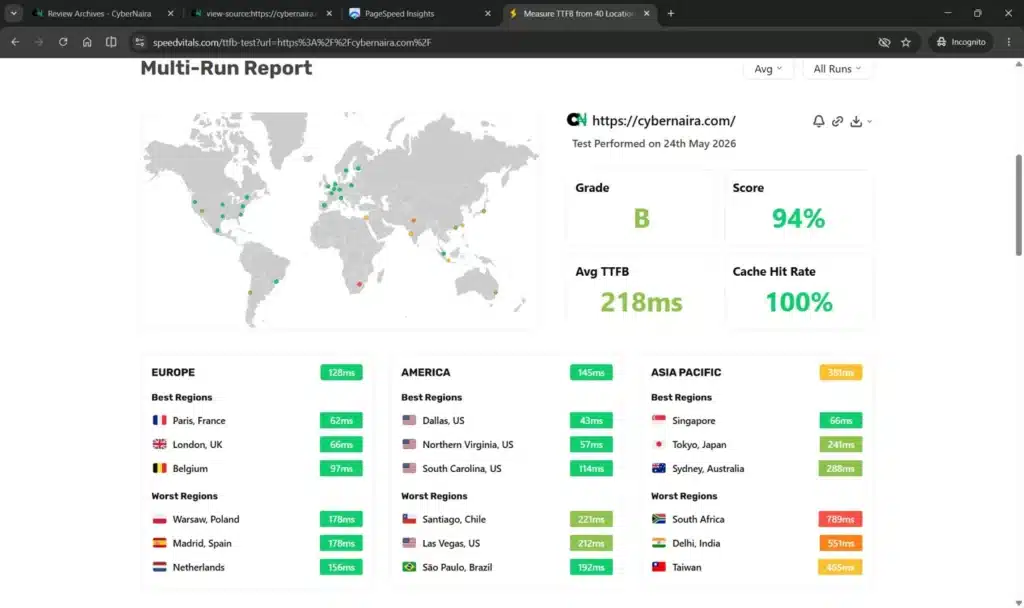1024x608 pixels.
Task: Click the CyberNaira site favicon logo
Action: point(577,120)
